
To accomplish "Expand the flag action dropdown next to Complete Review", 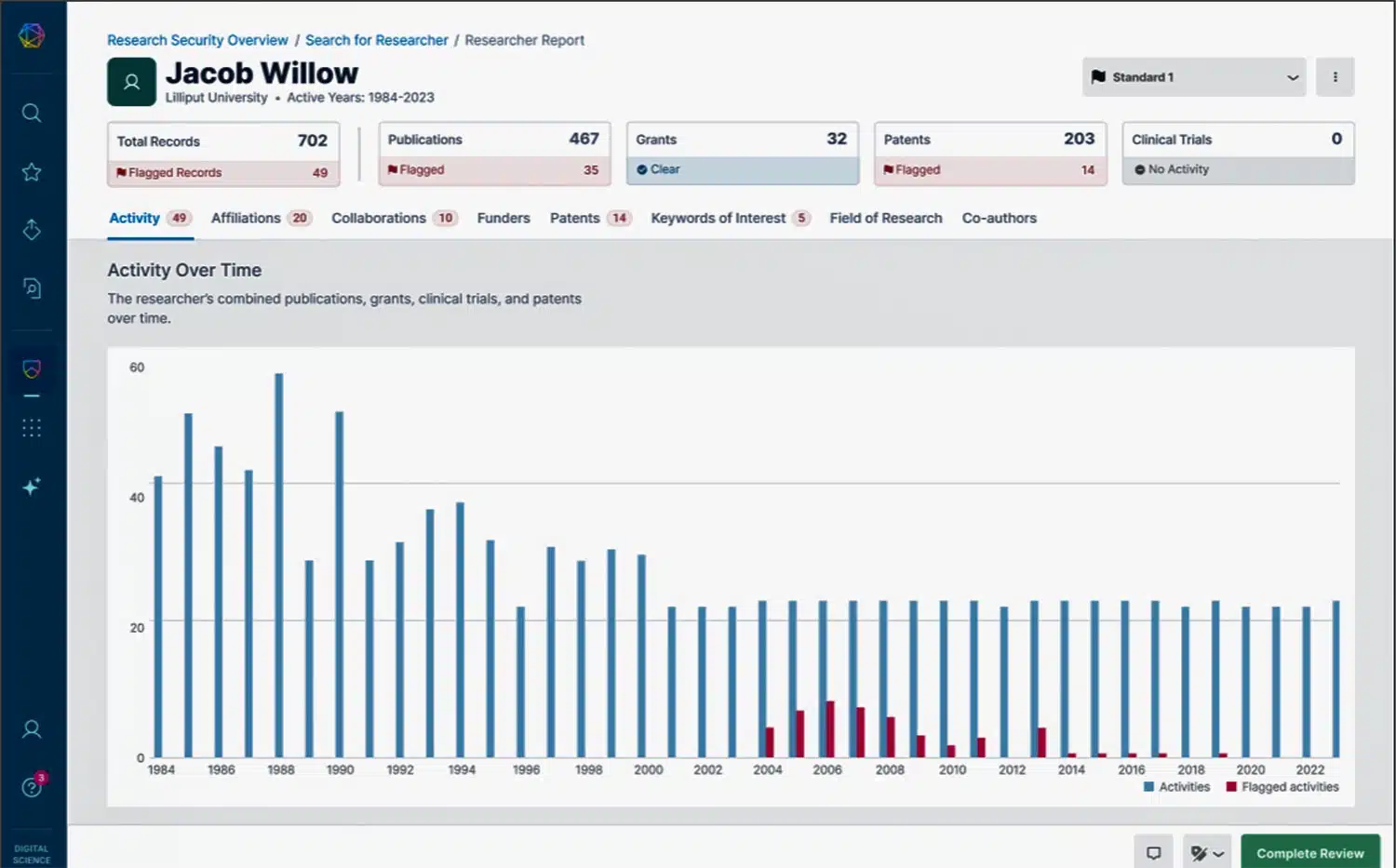I will [x=1208, y=853].
